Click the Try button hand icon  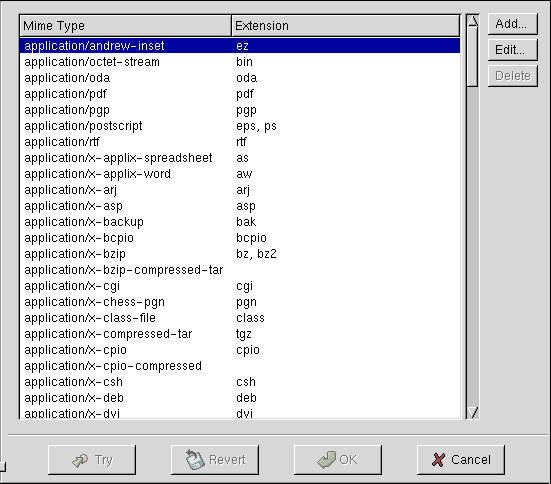(x=80, y=460)
